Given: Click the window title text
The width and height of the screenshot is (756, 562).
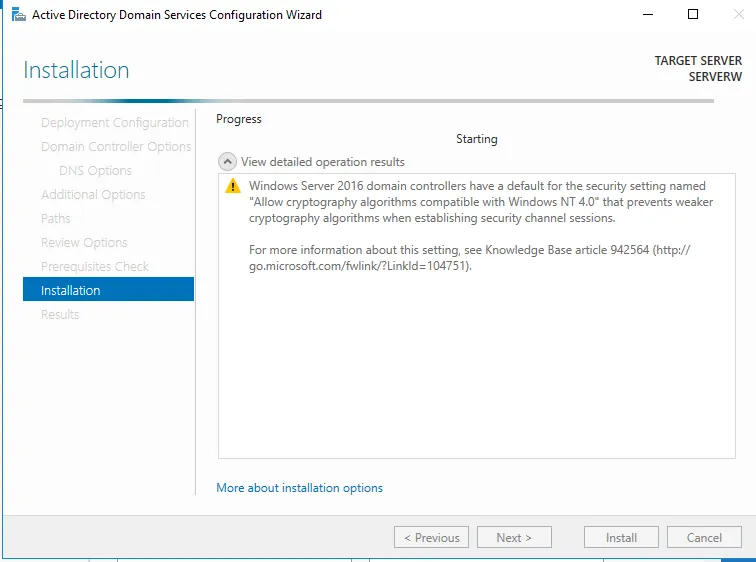Looking at the screenshot, I should pyautogui.click(x=177, y=15).
